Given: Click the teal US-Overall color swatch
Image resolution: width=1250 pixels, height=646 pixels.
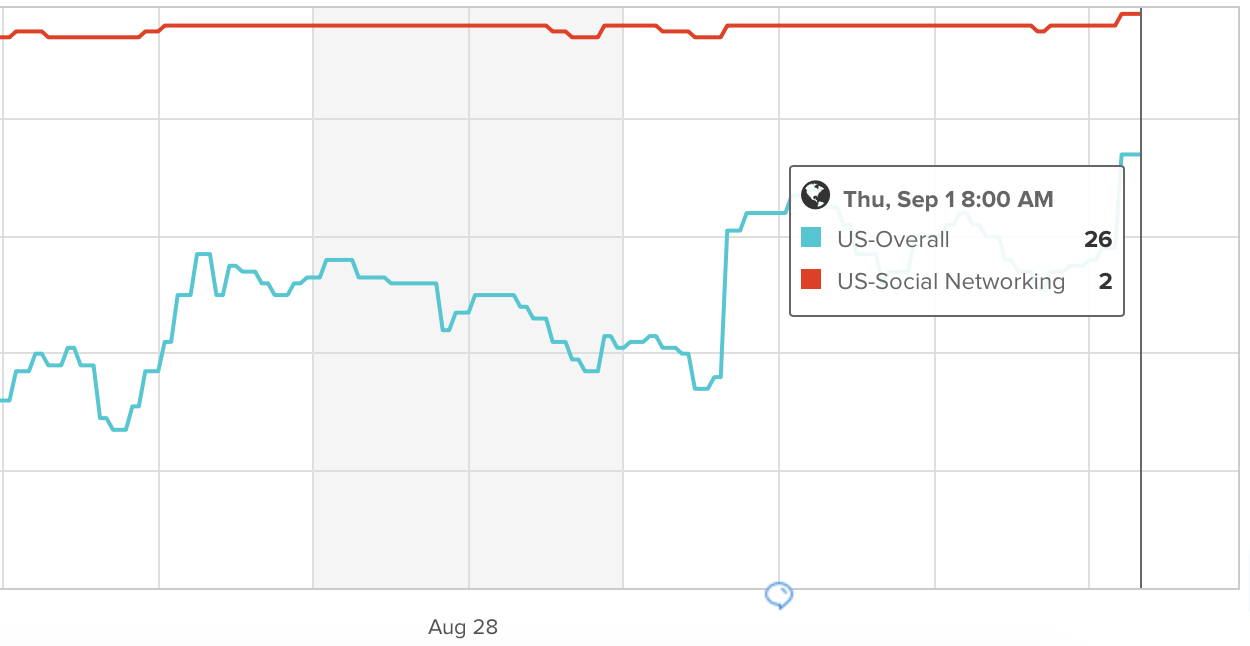Looking at the screenshot, I should pyautogui.click(x=812, y=238).
